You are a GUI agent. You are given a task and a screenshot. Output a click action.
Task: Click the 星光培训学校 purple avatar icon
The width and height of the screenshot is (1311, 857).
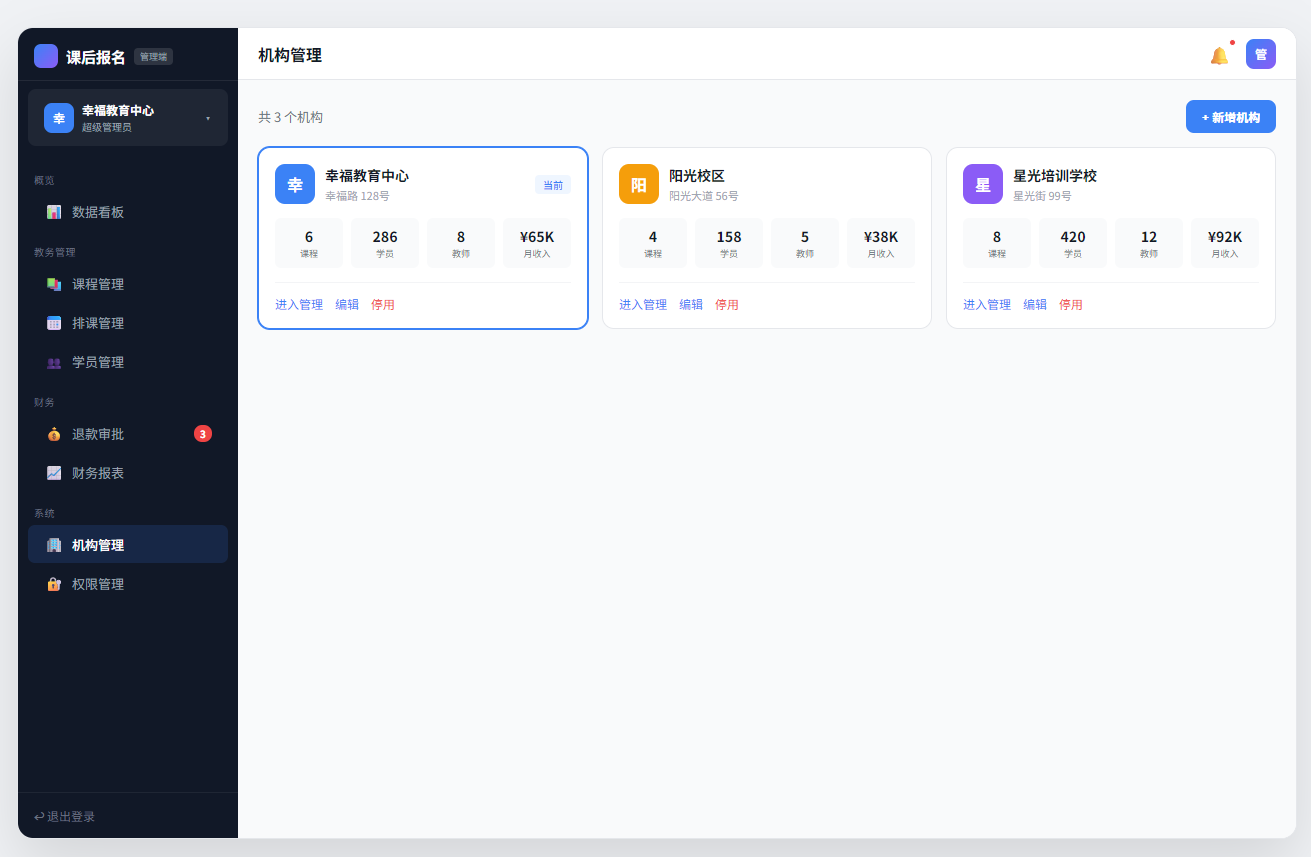pos(983,184)
